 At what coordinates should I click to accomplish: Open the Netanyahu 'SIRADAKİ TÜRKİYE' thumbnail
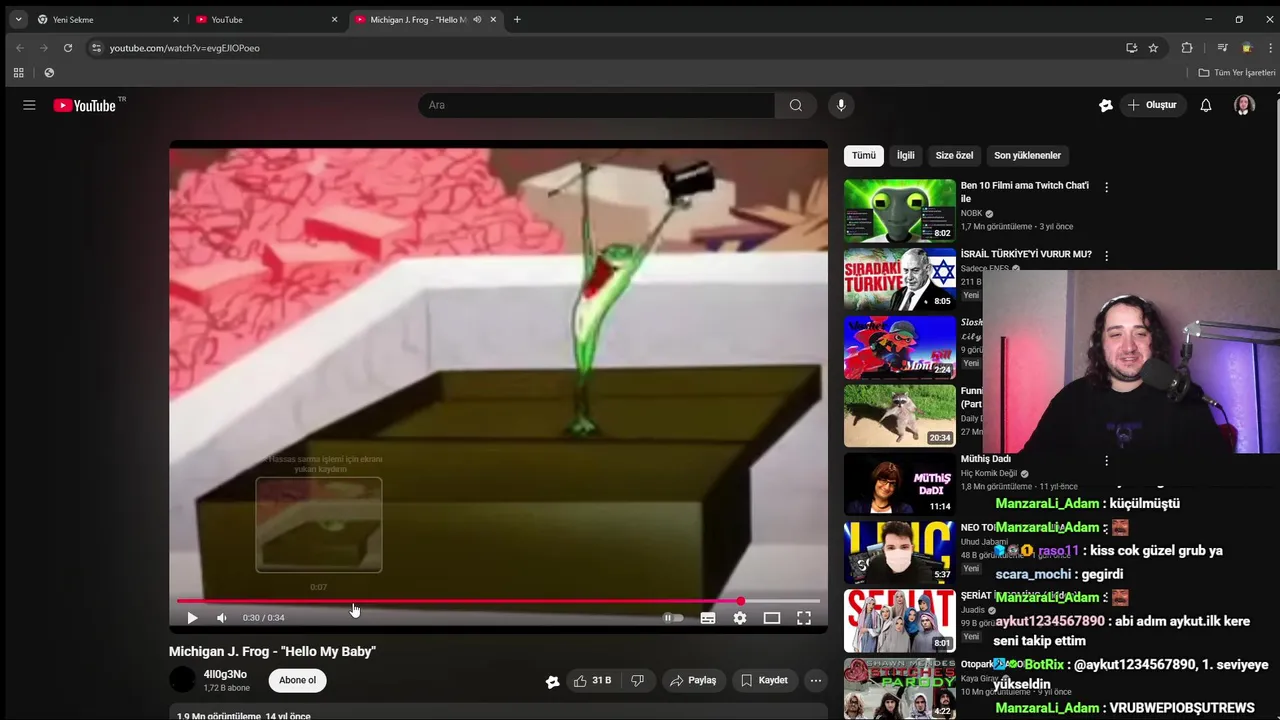900,279
